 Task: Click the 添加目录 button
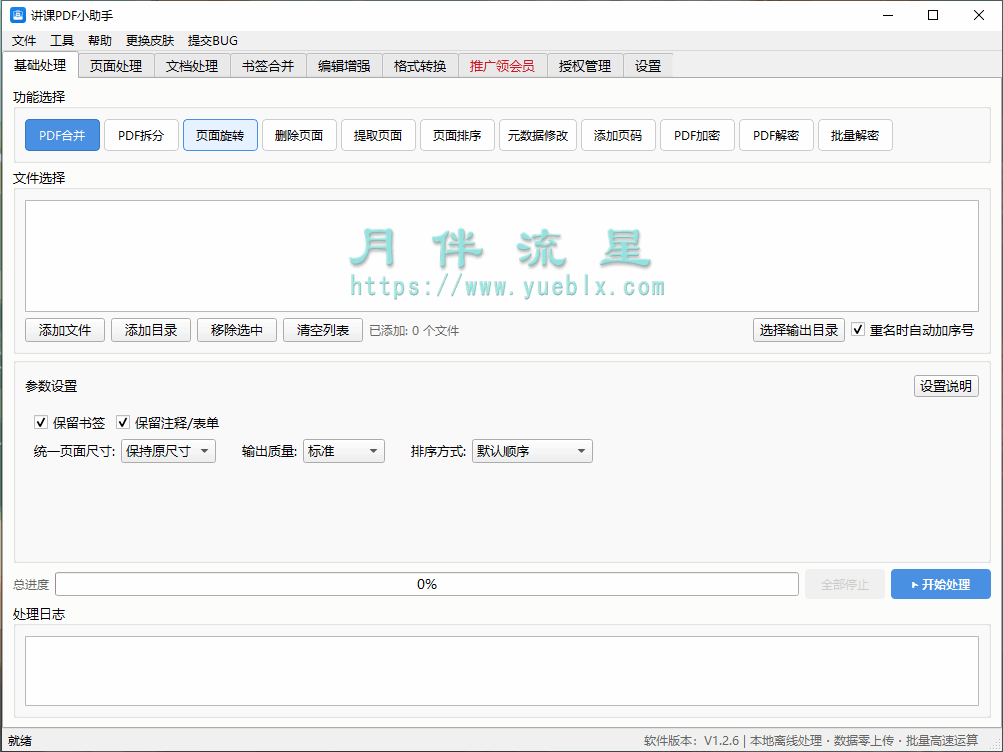[x=150, y=330]
